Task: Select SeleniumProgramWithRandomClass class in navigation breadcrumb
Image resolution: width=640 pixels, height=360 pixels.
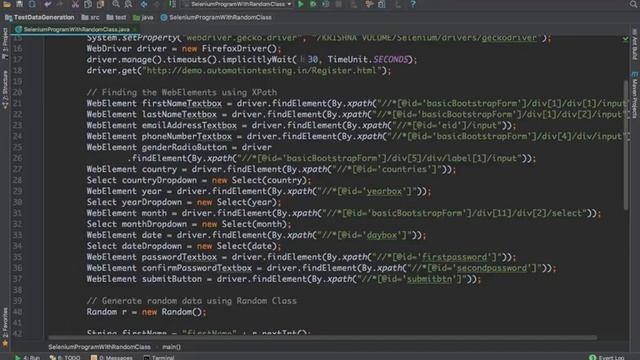Action: [x=216, y=18]
